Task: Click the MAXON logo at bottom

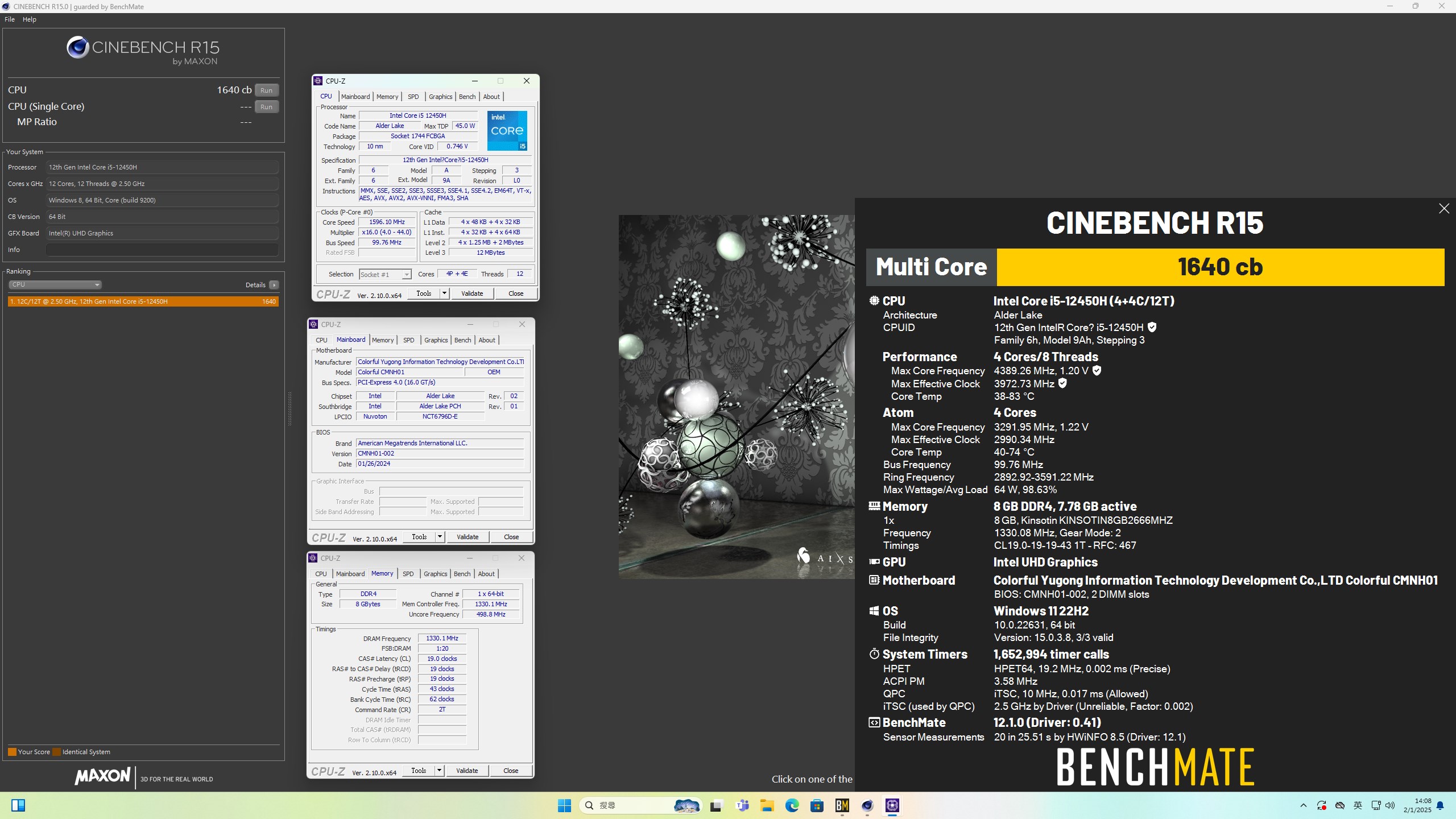Action: [x=103, y=776]
